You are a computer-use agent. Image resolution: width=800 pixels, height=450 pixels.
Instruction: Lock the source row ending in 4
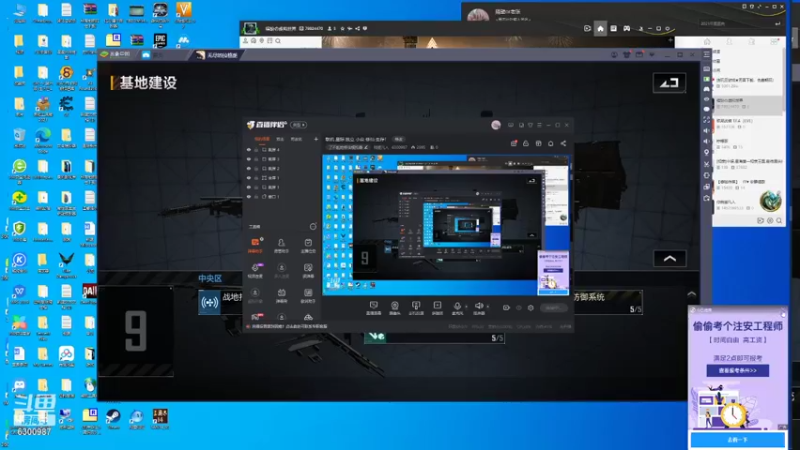coord(256,150)
